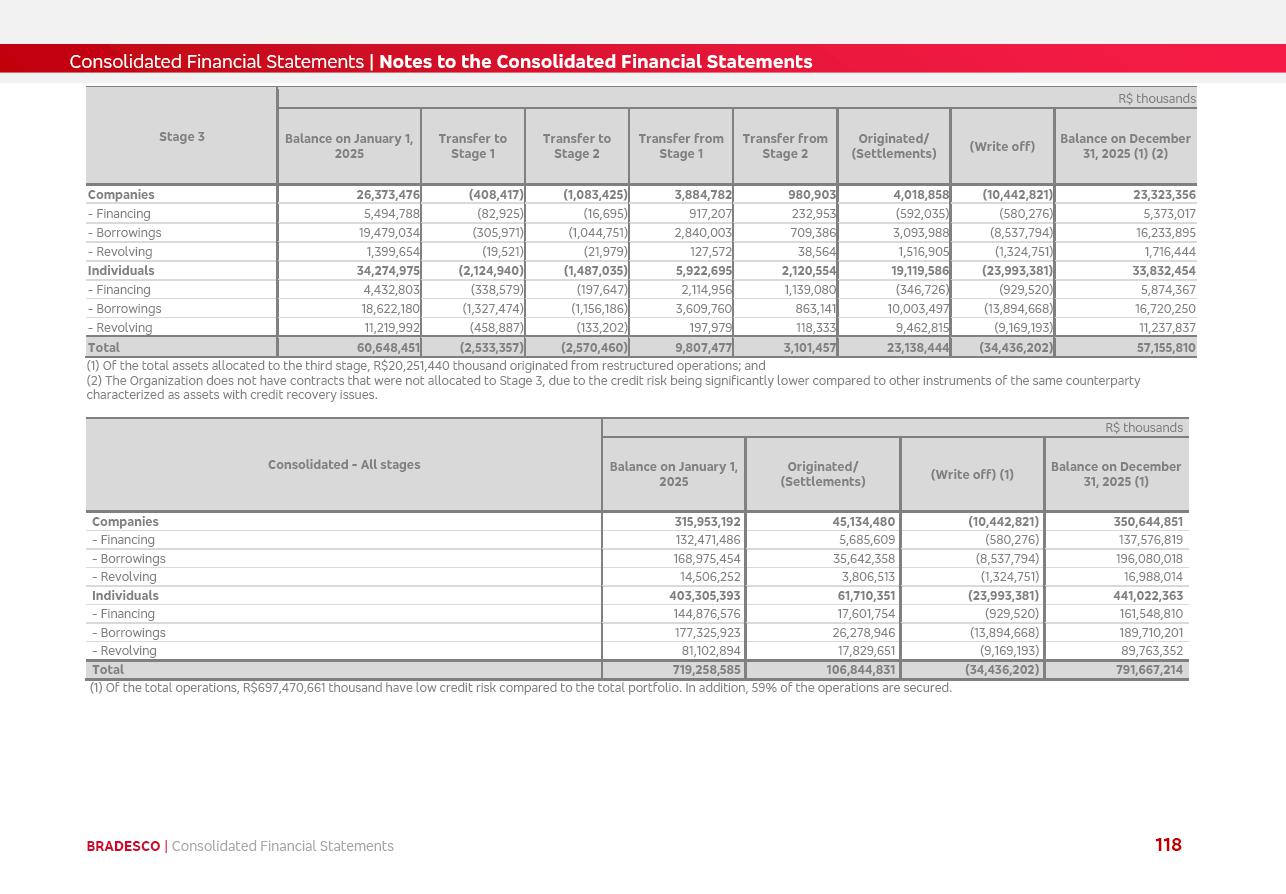Click the 'Notes to the Consolidated Financial Statements' header title
The height and width of the screenshot is (894, 1286).
coord(595,62)
